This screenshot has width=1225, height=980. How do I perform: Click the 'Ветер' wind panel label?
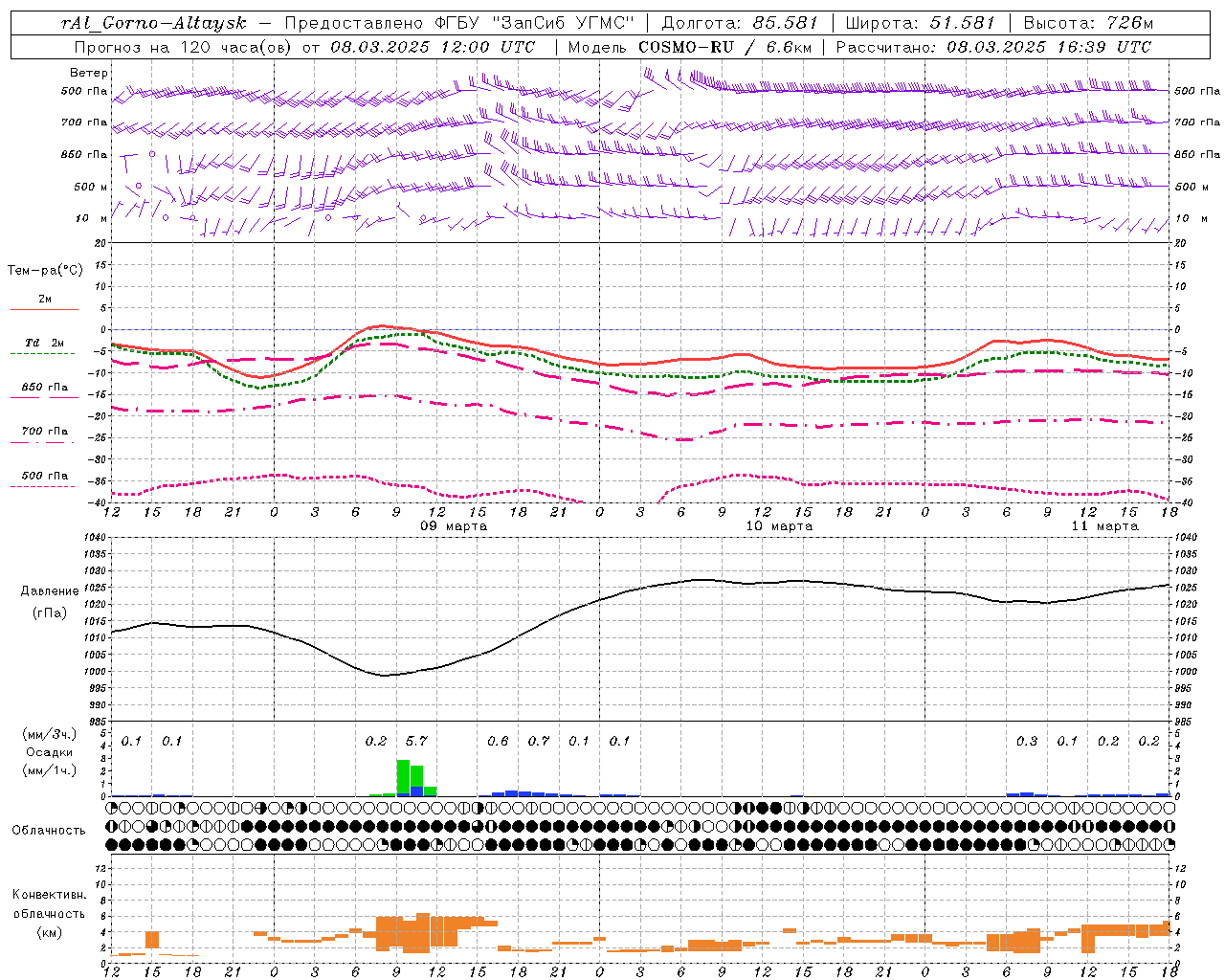(89, 73)
